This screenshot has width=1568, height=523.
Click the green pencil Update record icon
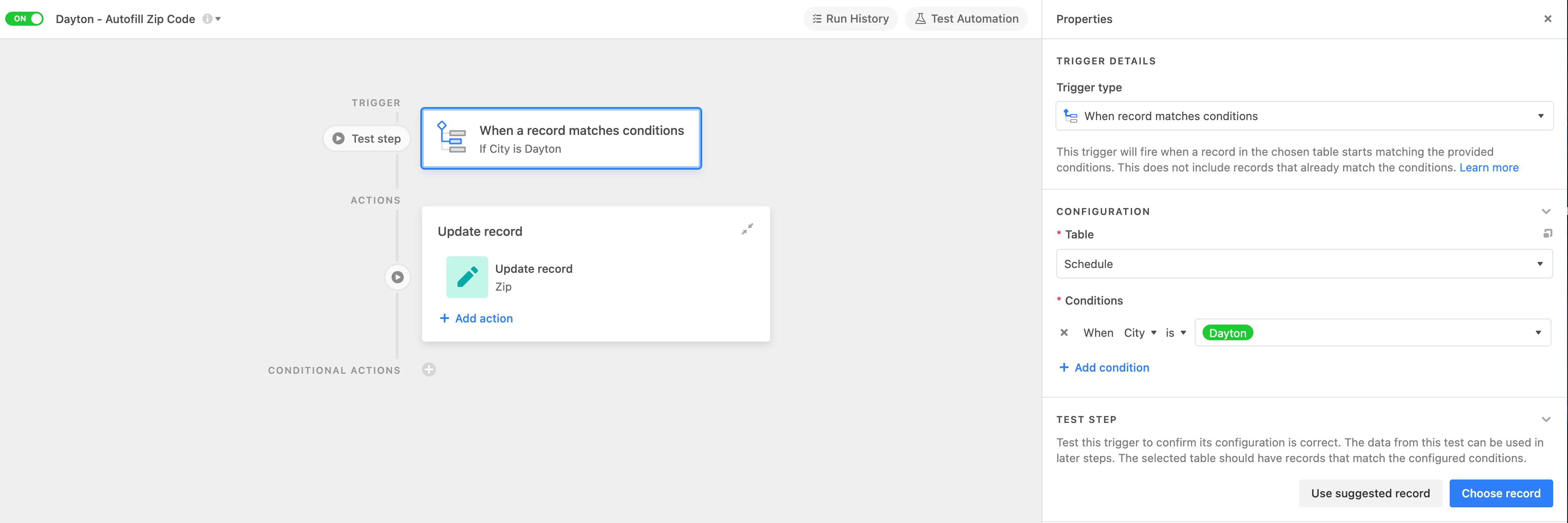[467, 277]
